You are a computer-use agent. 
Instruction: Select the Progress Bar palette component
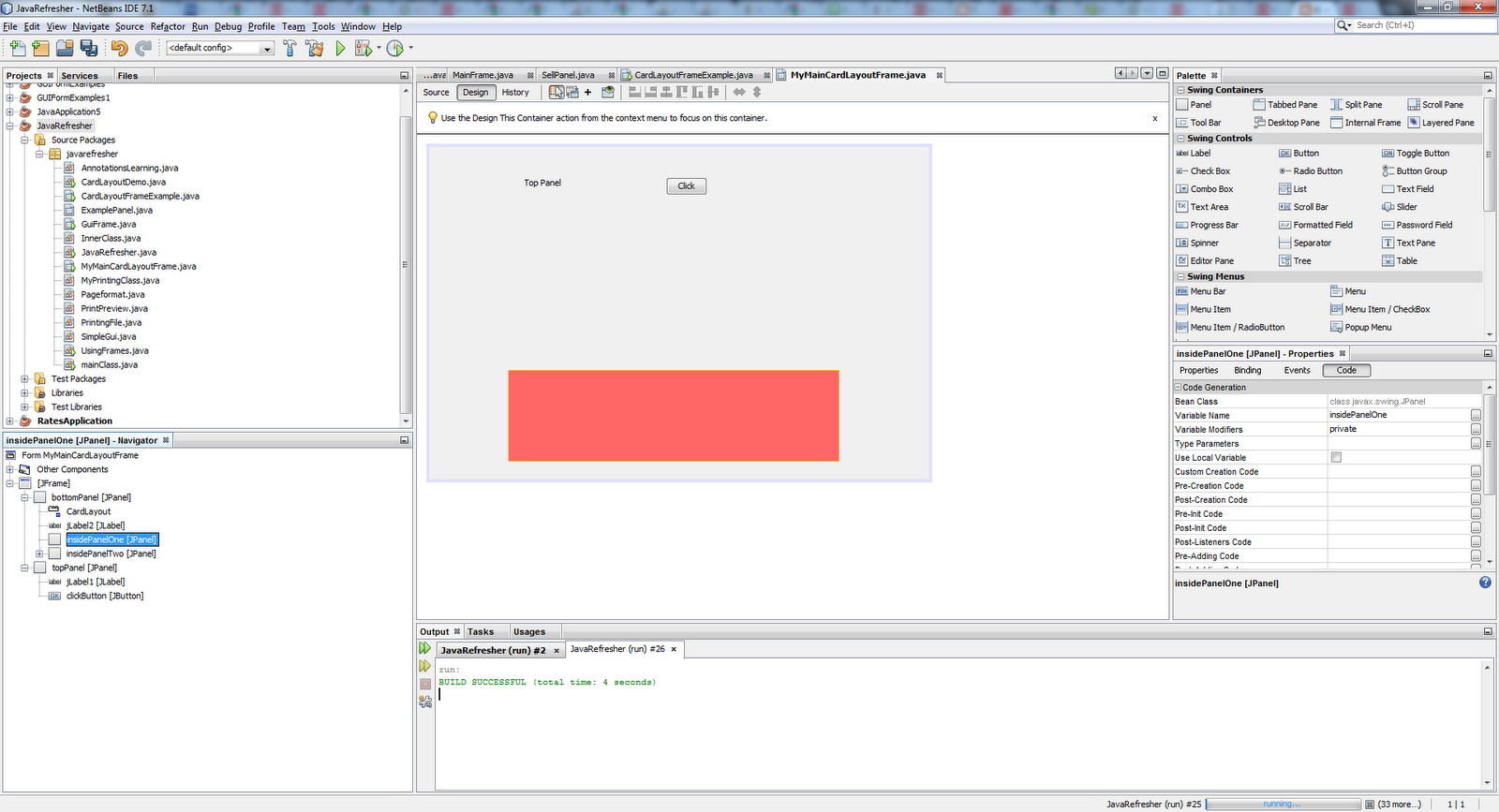click(x=1208, y=226)
